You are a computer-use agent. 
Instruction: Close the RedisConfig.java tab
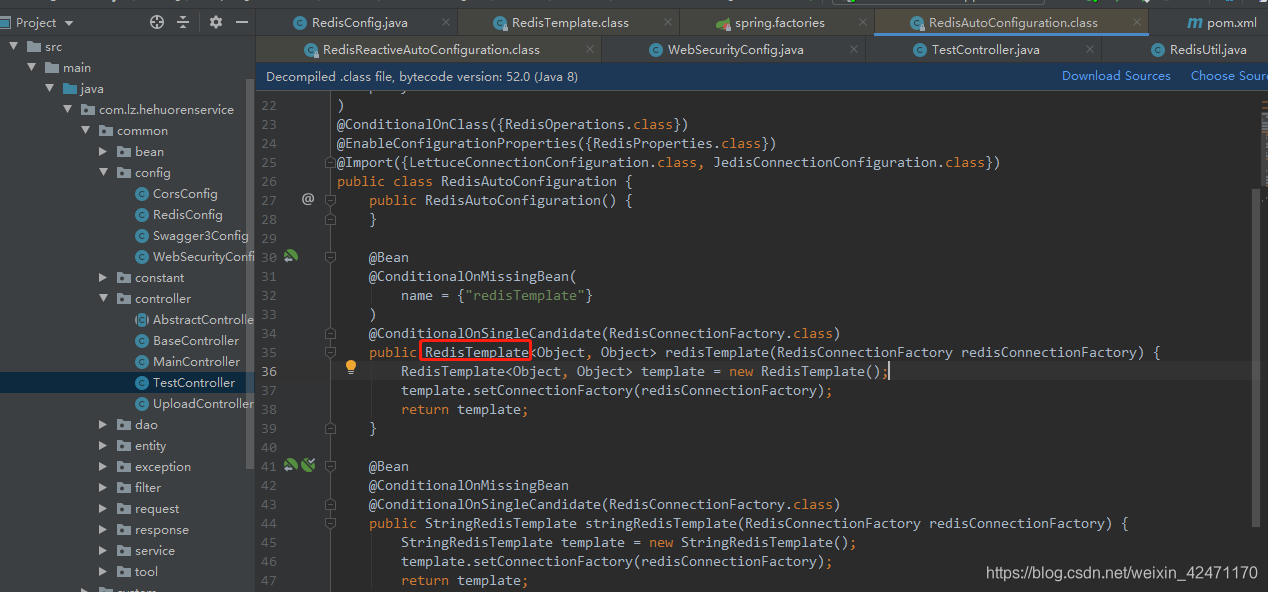[x=444, y=22]
